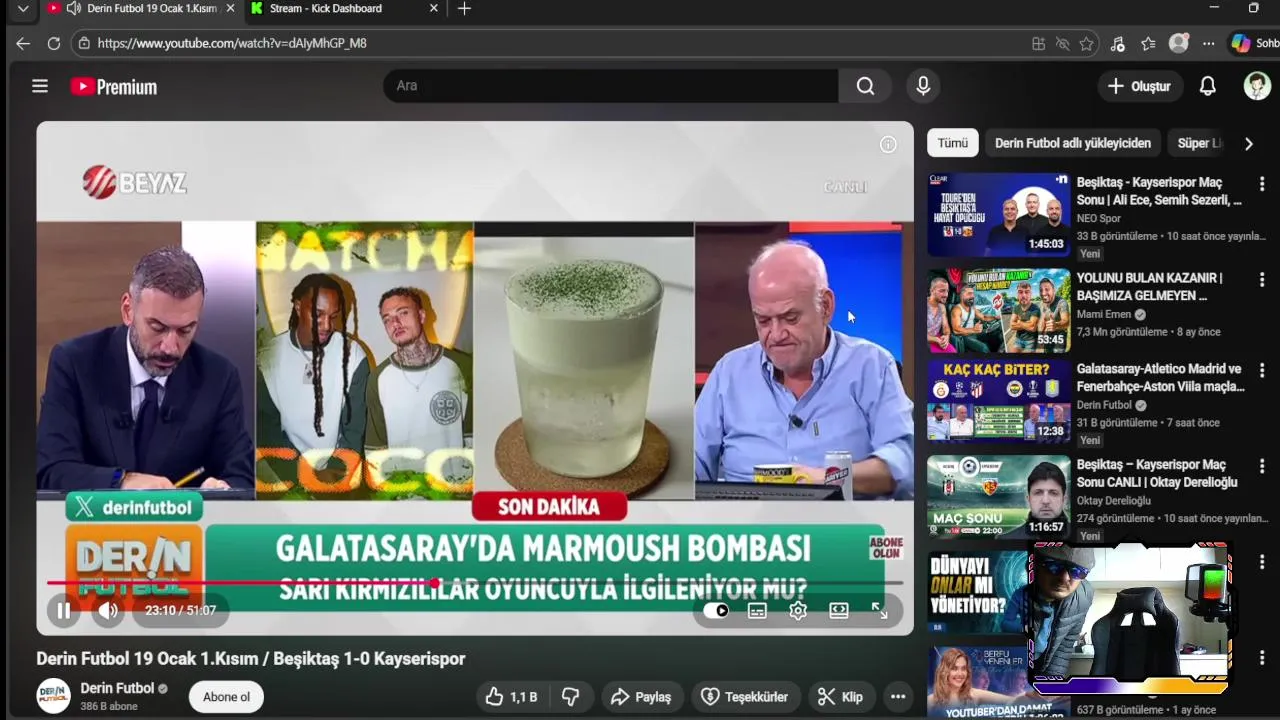This screenshot has width=1280, height=720.
Task: Click in the YouTube Ara search field
Action: pos(610,86)
